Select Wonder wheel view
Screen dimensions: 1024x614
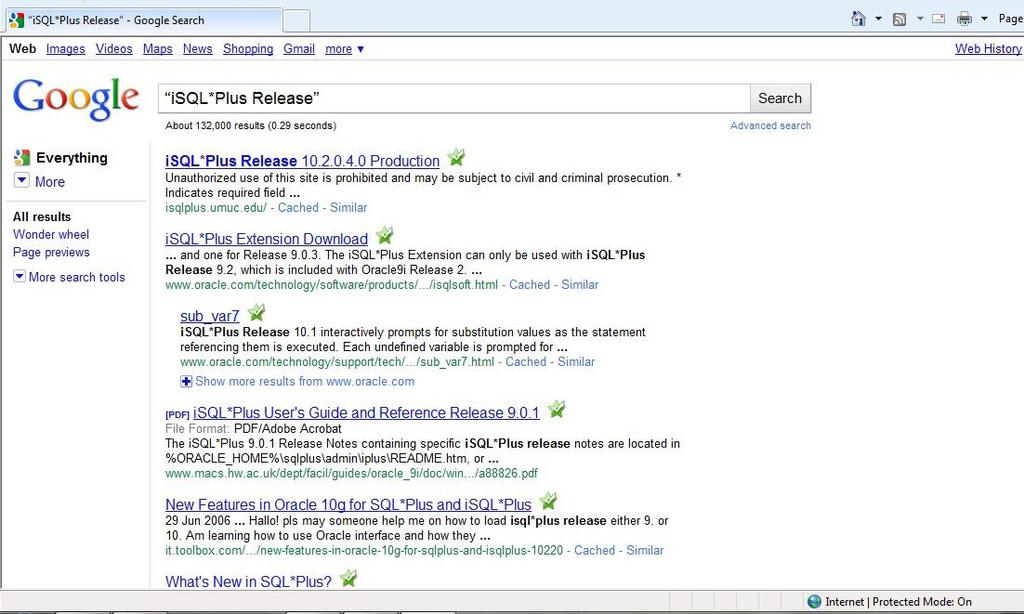coord(51,234)
